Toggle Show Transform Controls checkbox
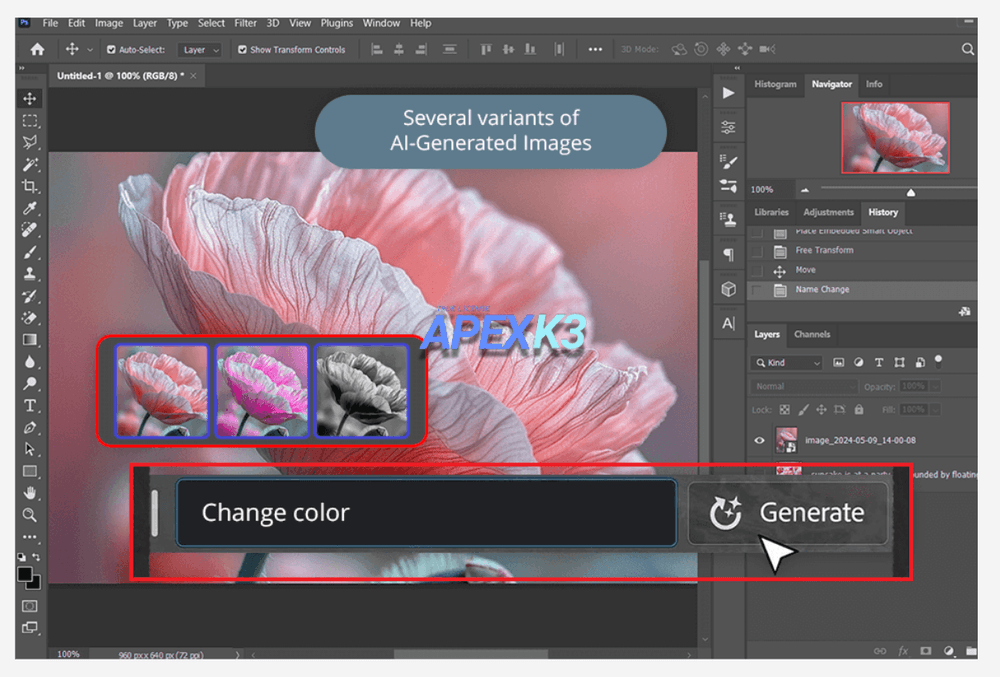1000x677 pixels. click(x=242, y=50)
